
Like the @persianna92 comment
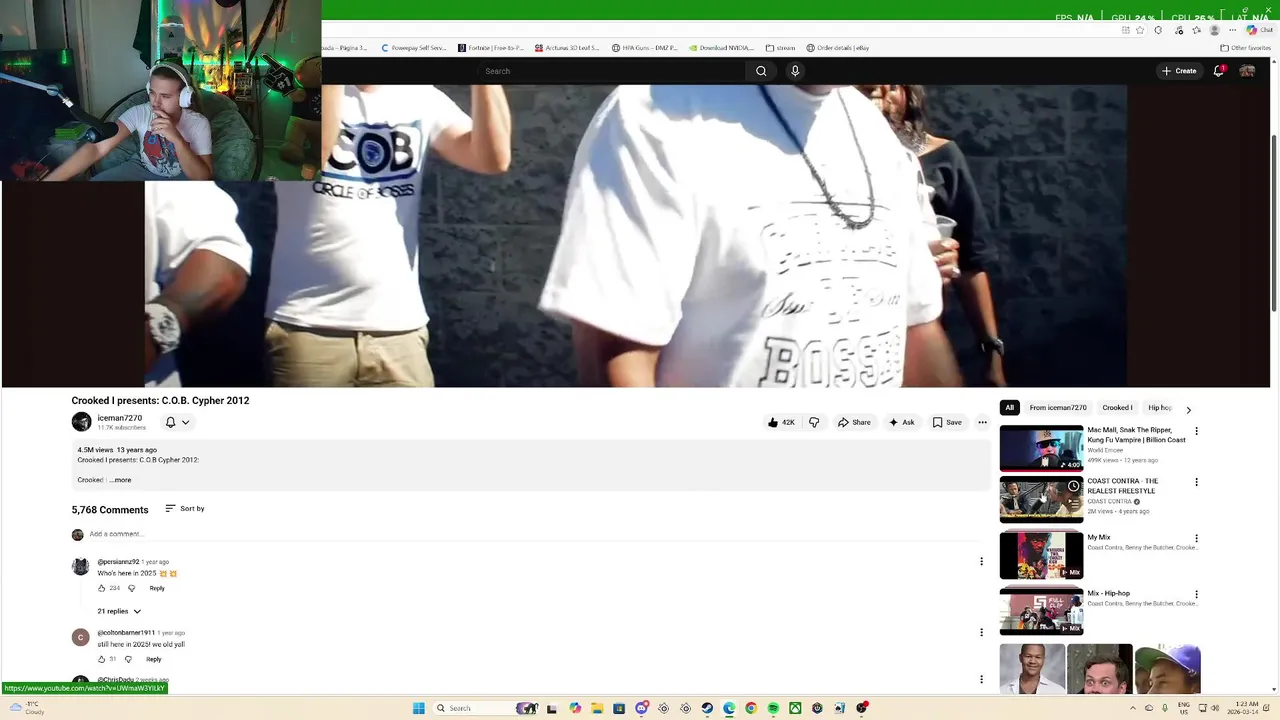(x=101, y=588)
